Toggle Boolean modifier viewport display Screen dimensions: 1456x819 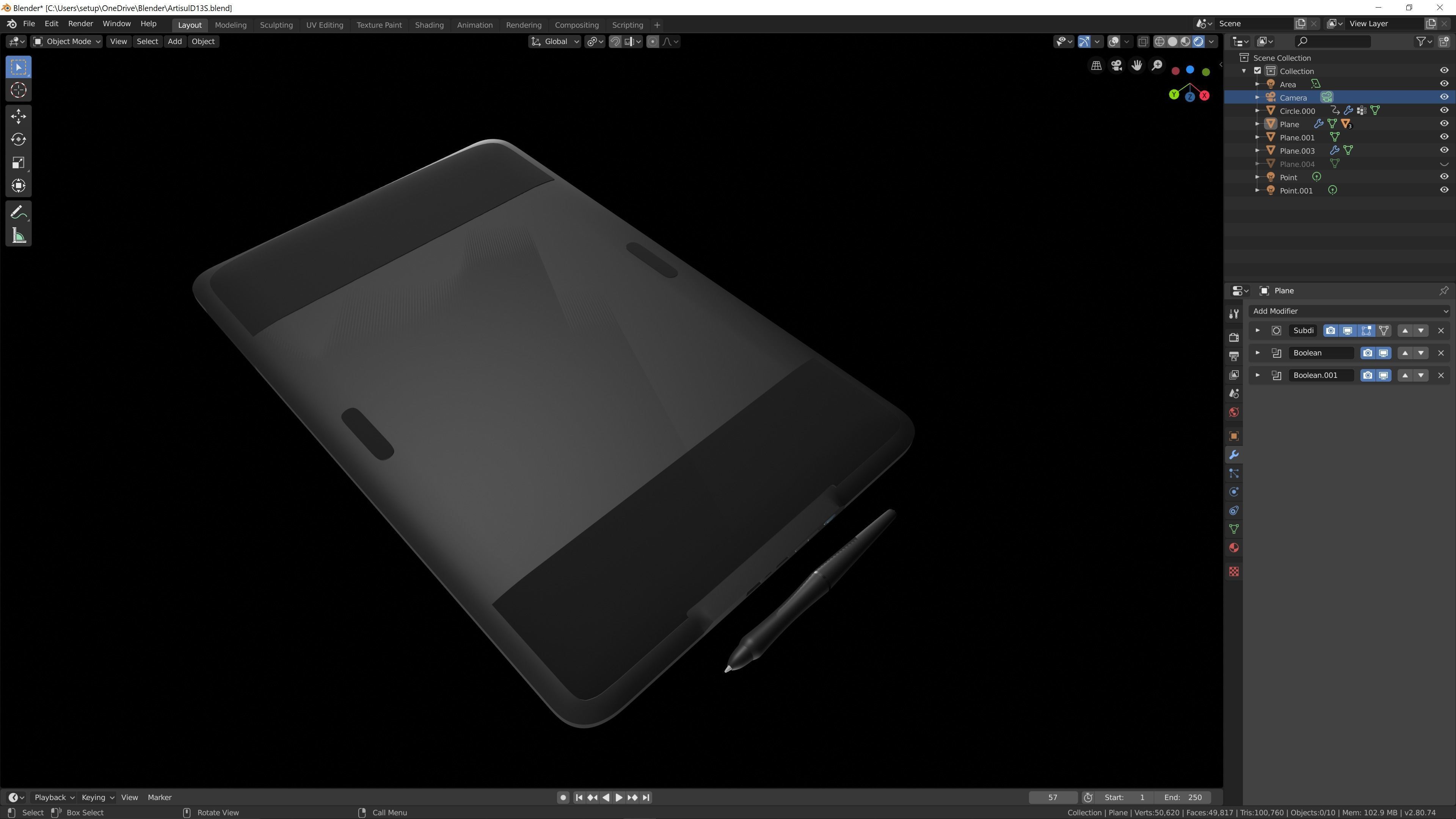(1383, 353)
